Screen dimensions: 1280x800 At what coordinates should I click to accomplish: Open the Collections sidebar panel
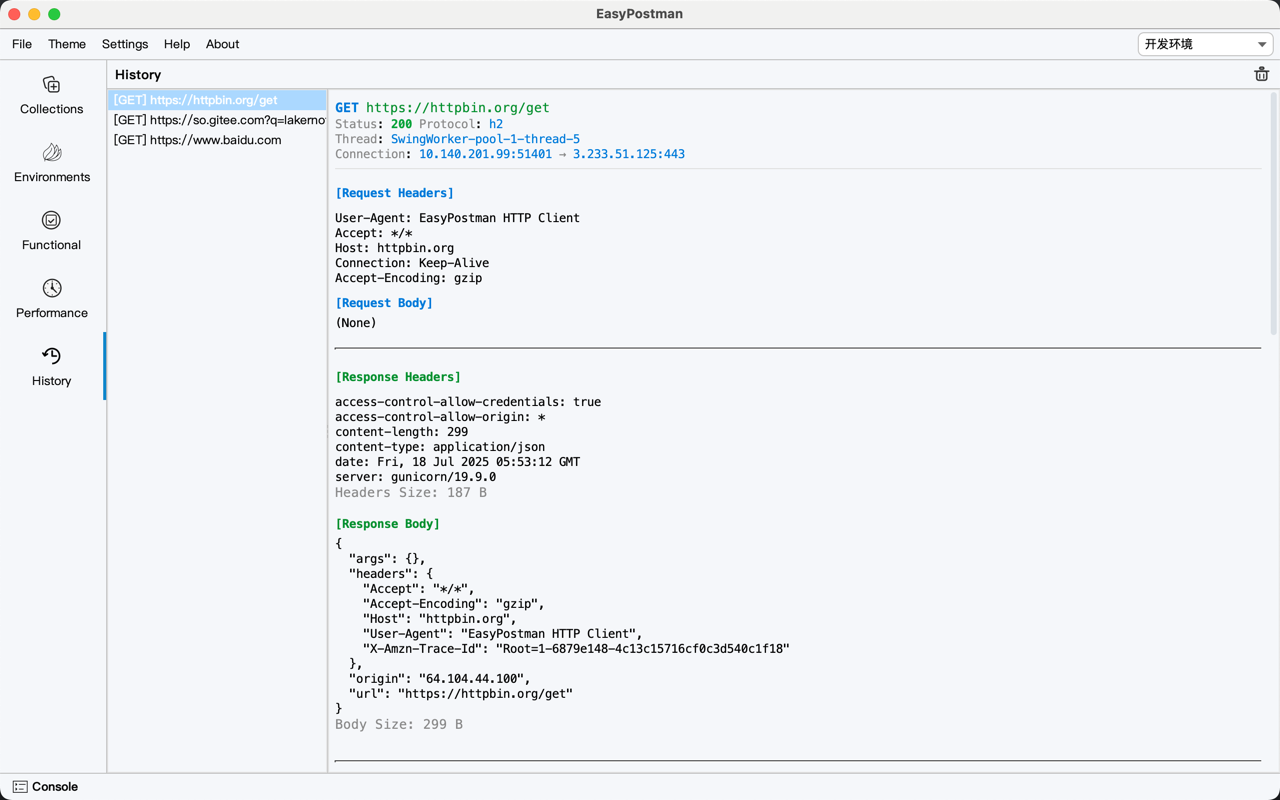(x=51, y=95)
